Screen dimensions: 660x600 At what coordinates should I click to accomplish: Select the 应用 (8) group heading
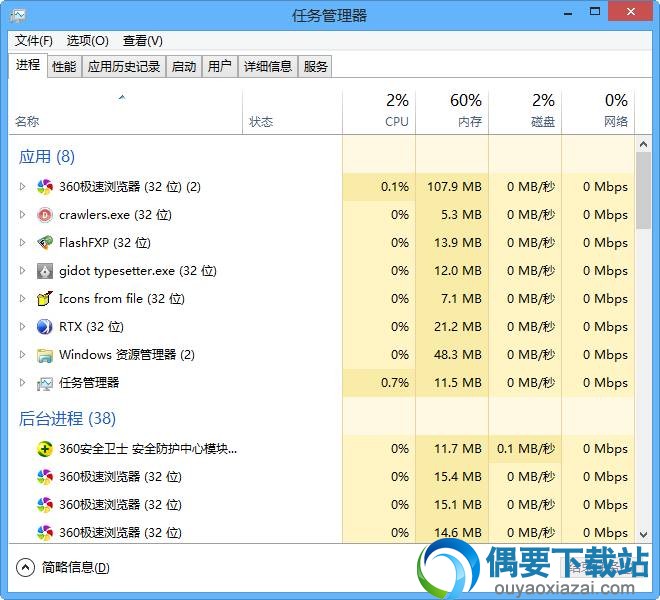47,157
